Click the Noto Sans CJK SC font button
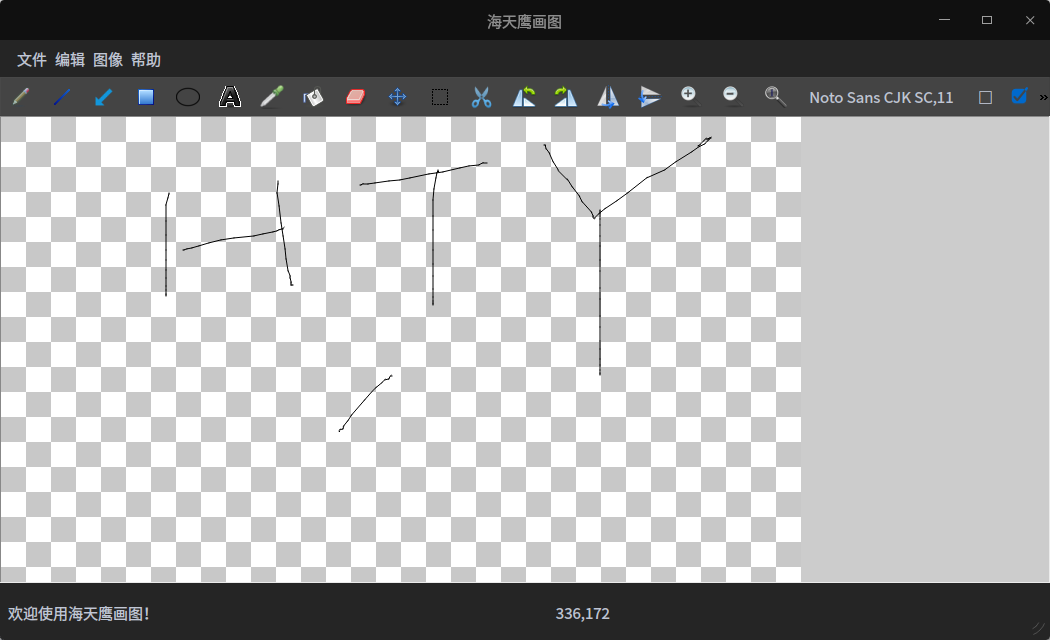 tap(881, 97)
